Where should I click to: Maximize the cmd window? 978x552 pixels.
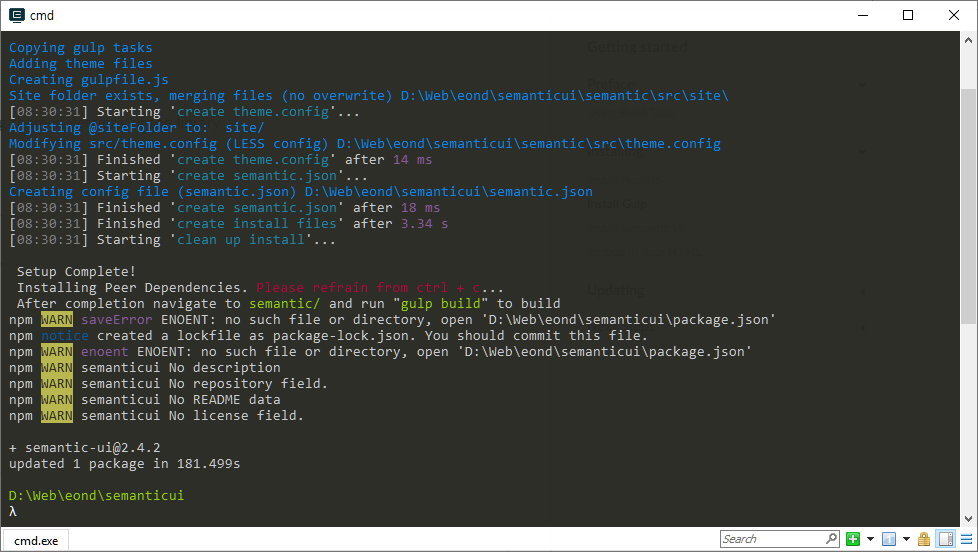(x=908, y=15)
